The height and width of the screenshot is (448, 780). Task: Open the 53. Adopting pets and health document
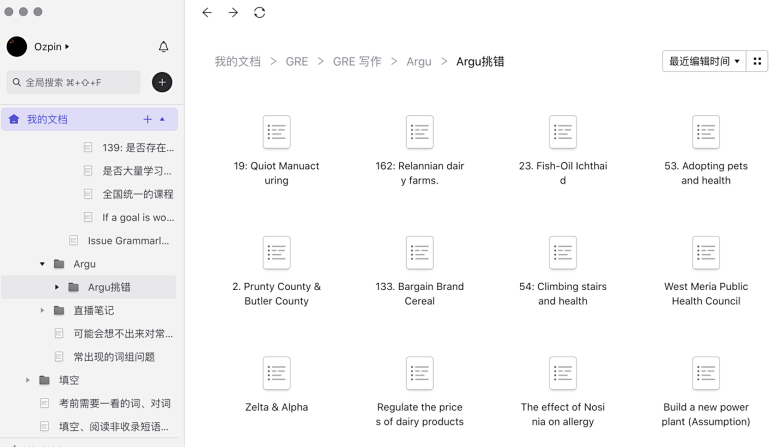pyautogui.click(x=706, y=132)
